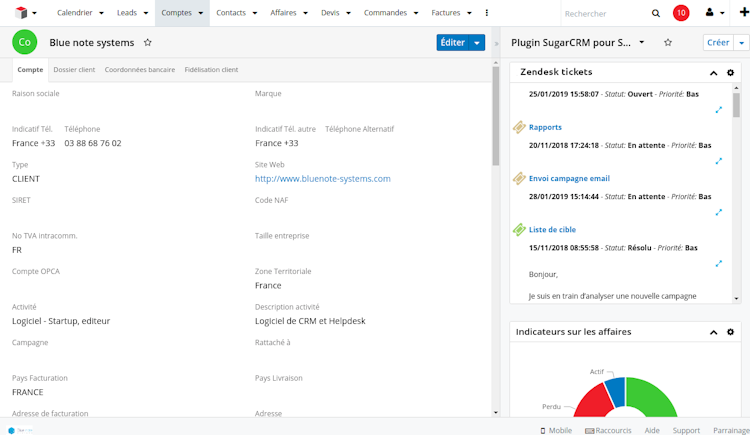Mark Blue note systems as favorite
Screen dimensions: 750x435
(148, 43)
